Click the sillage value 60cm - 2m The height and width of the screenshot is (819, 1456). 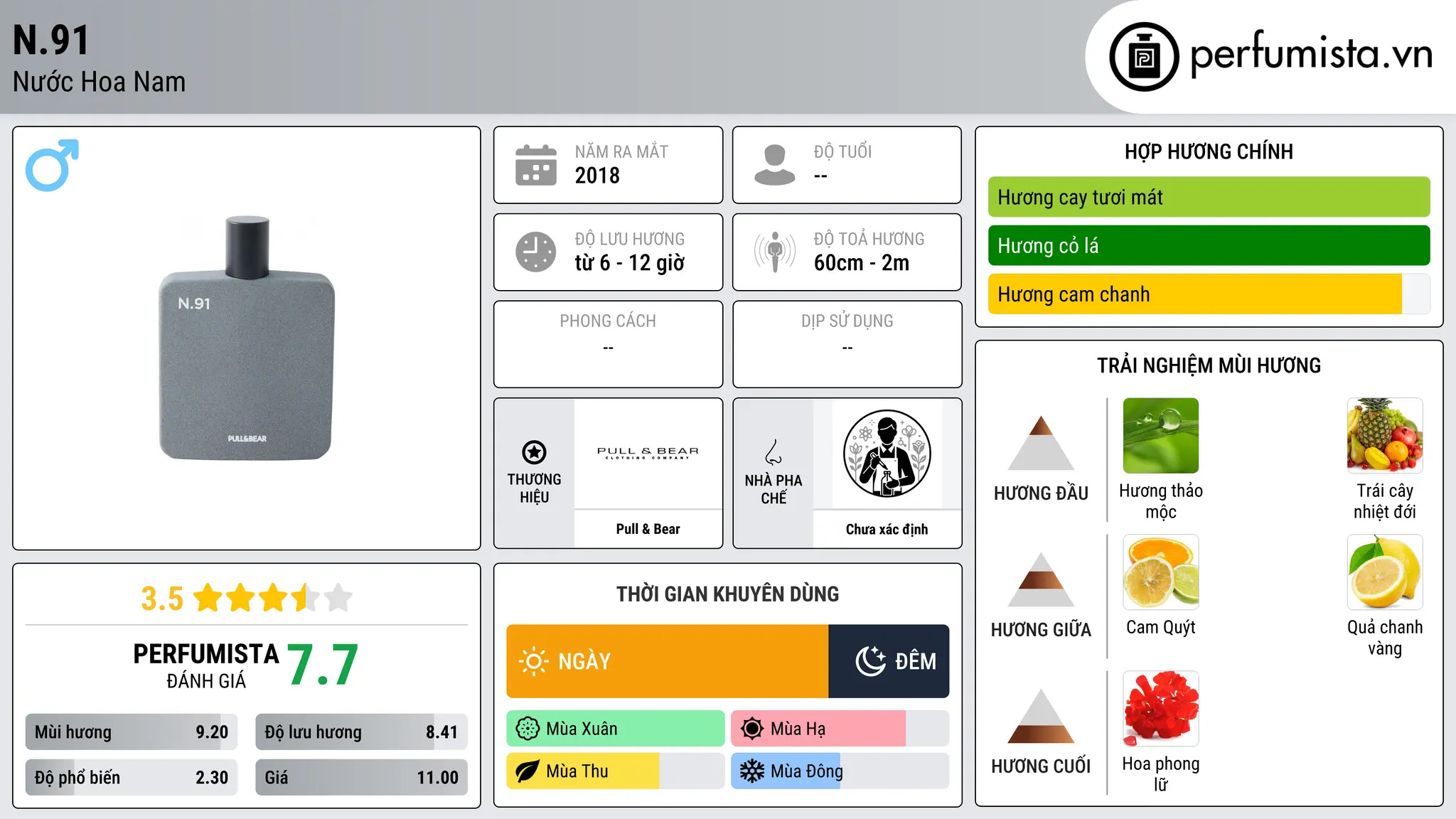click(x=862, y=263)
